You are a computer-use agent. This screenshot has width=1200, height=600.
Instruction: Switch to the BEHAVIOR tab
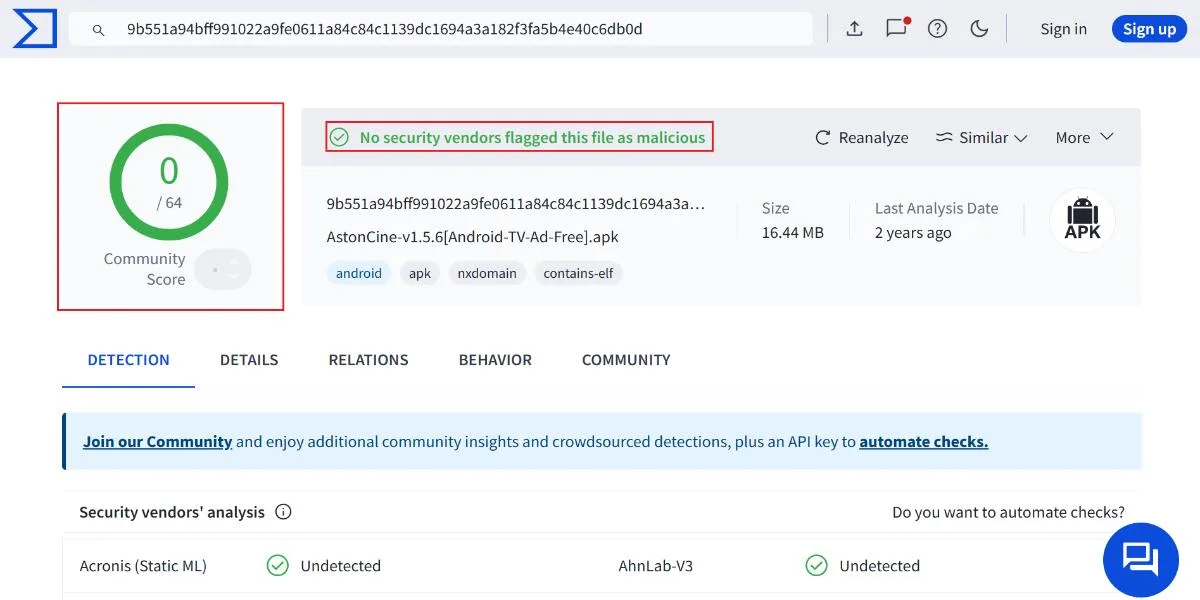(495, 360)
